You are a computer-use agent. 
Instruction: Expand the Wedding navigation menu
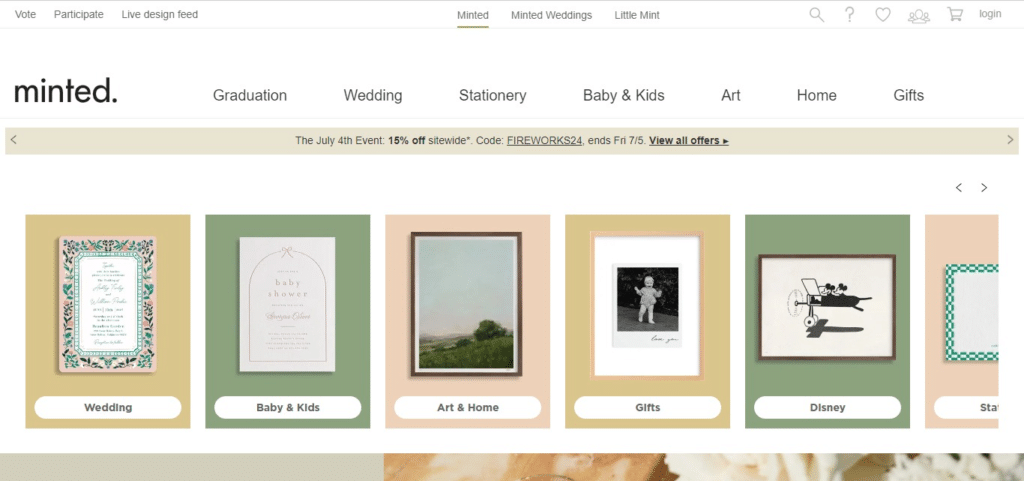point(373,96)
